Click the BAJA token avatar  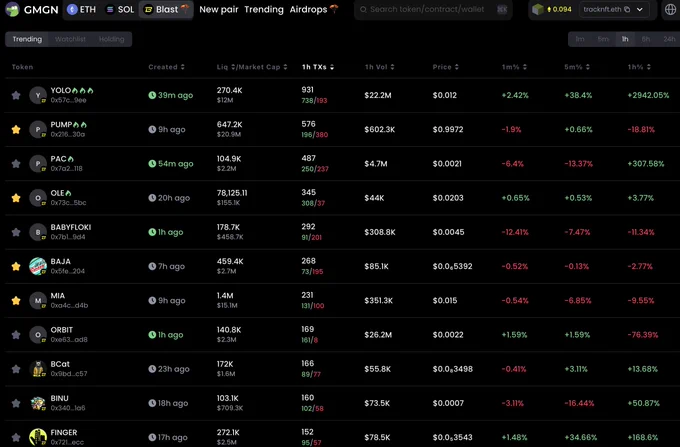click(38, 266)
